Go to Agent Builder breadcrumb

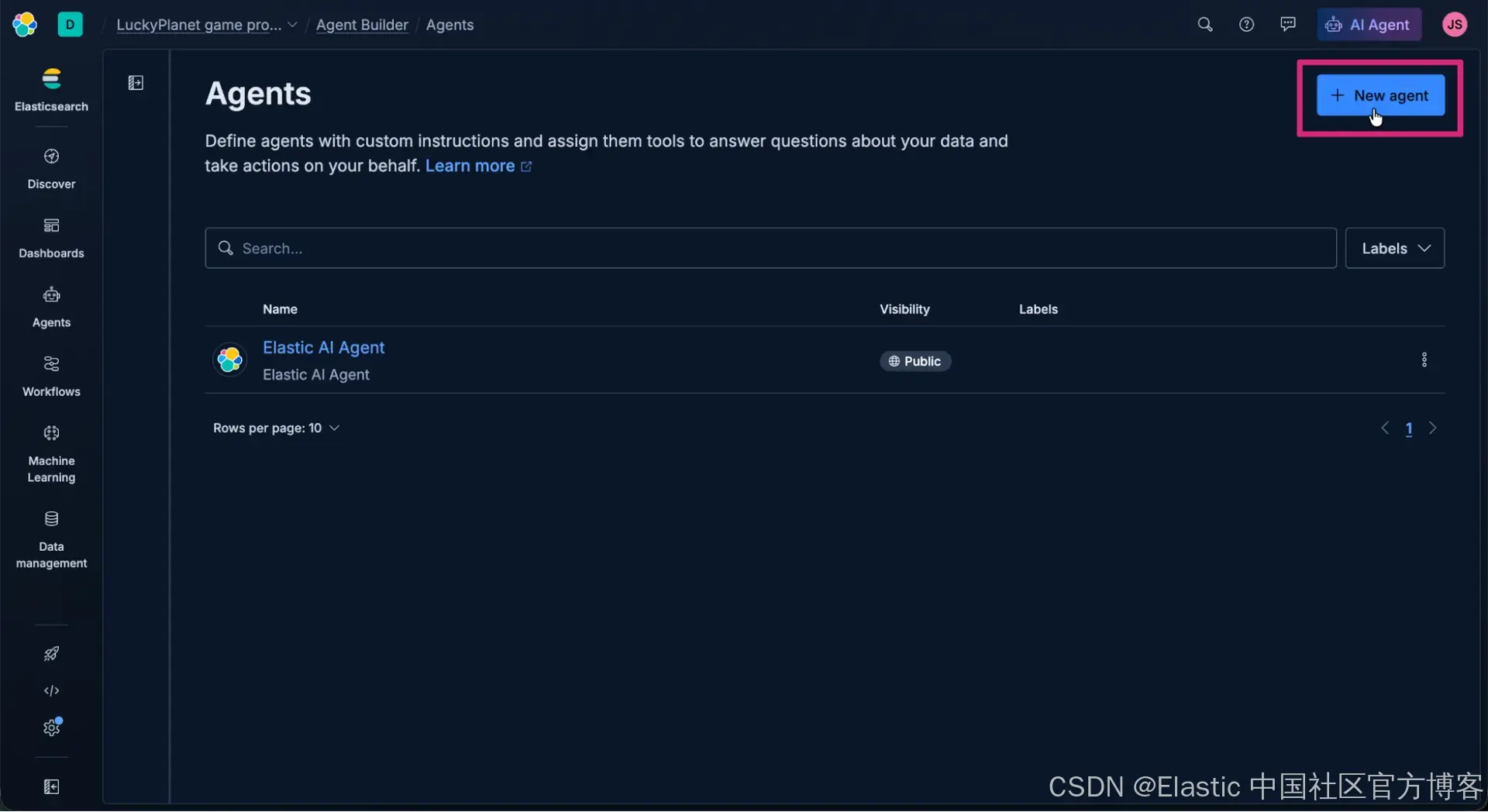click(362, 25)
